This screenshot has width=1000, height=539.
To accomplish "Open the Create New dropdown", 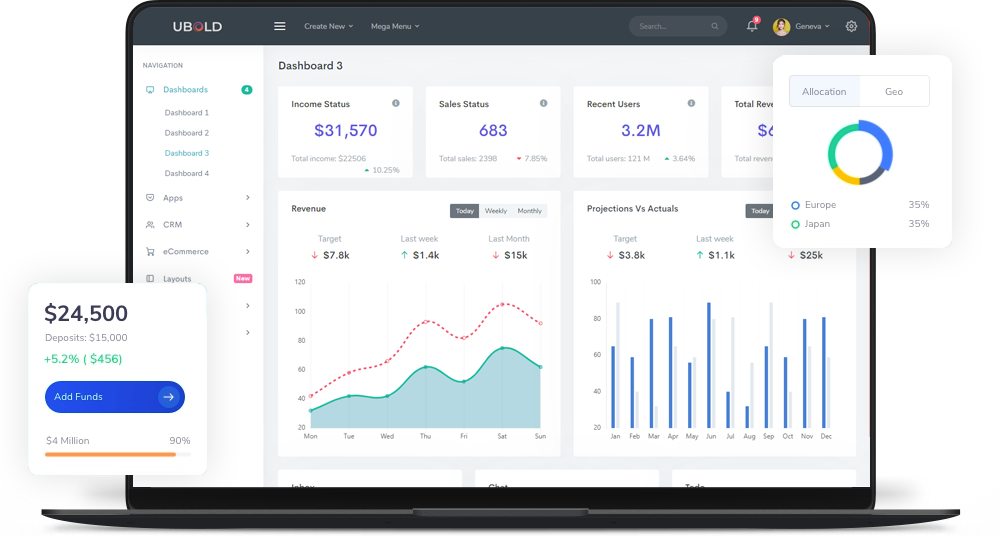I will [x=328, y=26].
